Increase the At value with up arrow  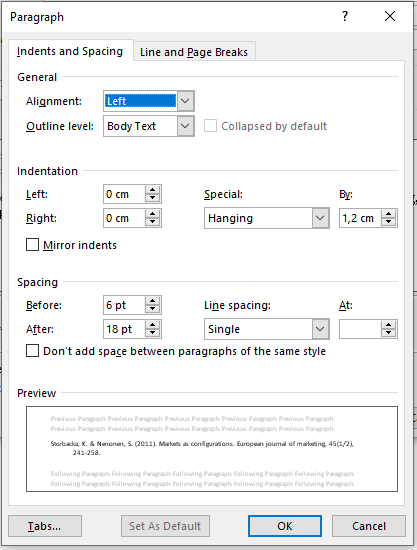[x=389, y=325]
